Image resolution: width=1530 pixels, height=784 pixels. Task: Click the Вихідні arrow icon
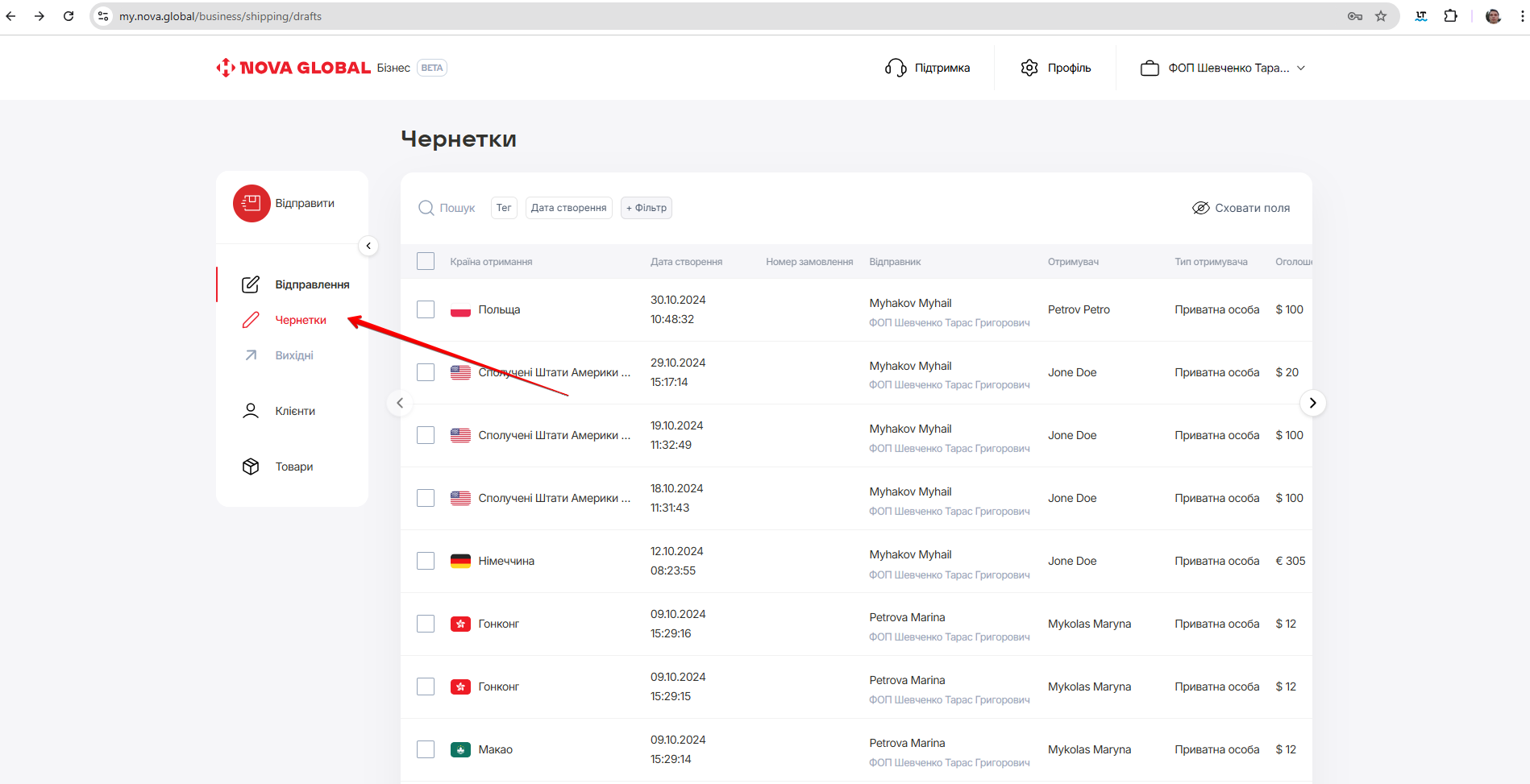pos(251,355)
